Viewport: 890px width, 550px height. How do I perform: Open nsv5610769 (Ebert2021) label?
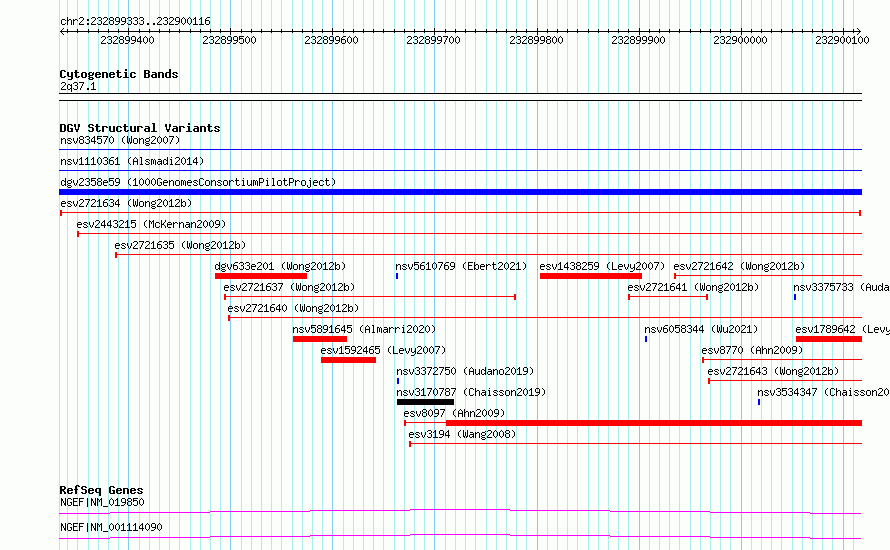[x=461, y=266]
